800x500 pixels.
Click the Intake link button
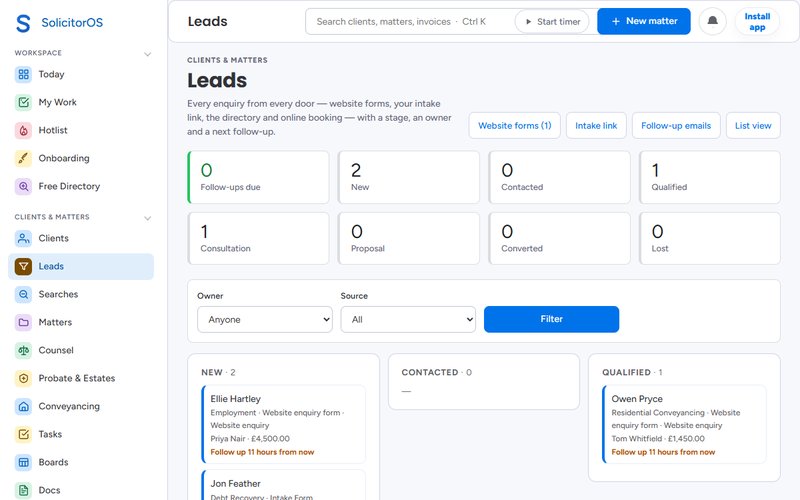click(596, 126)
